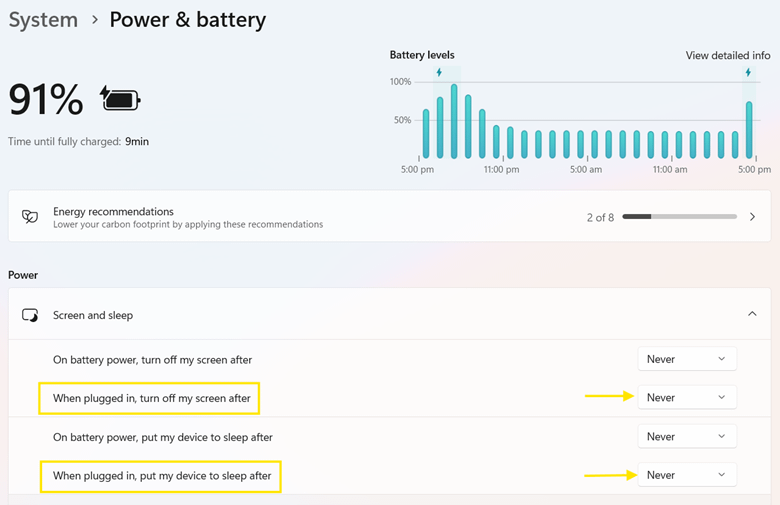Click the chevron arrow on Energy recommendations
Viewport: 780px width, 505px height.
point(752,216)
